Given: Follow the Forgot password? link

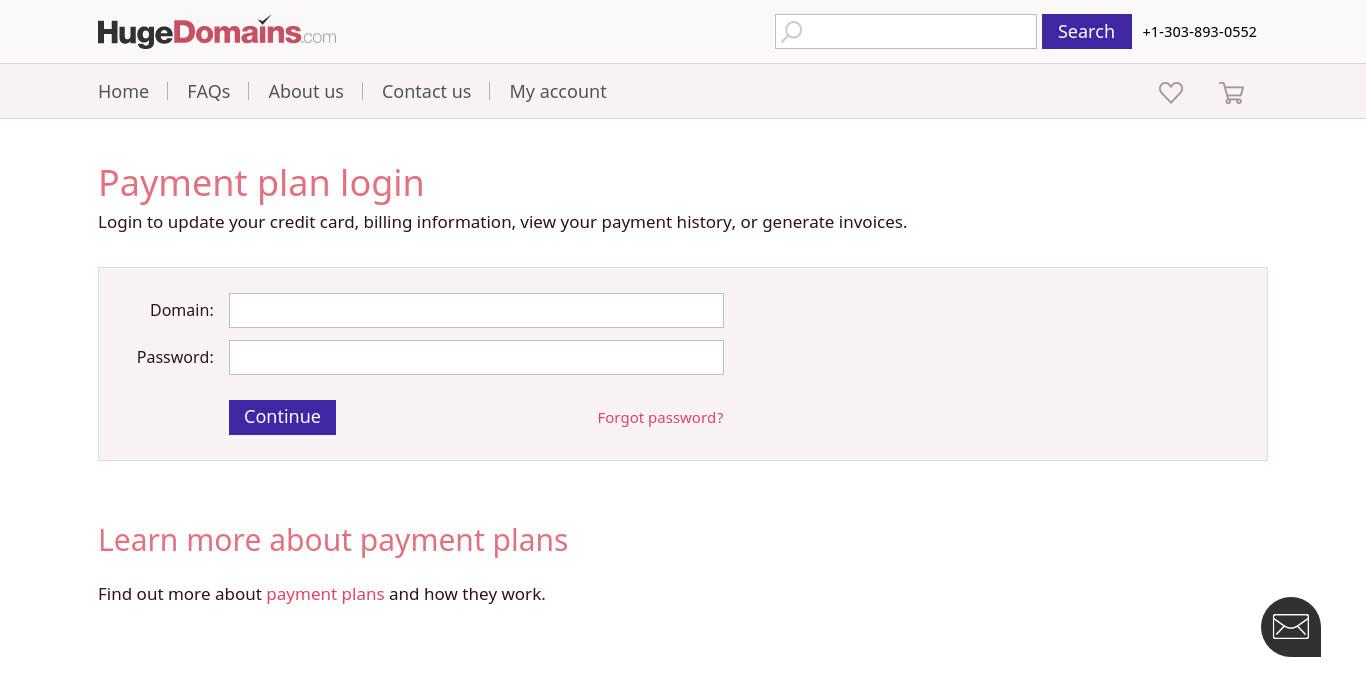Looking at the screenshot, I should click(x=660, y=418).
